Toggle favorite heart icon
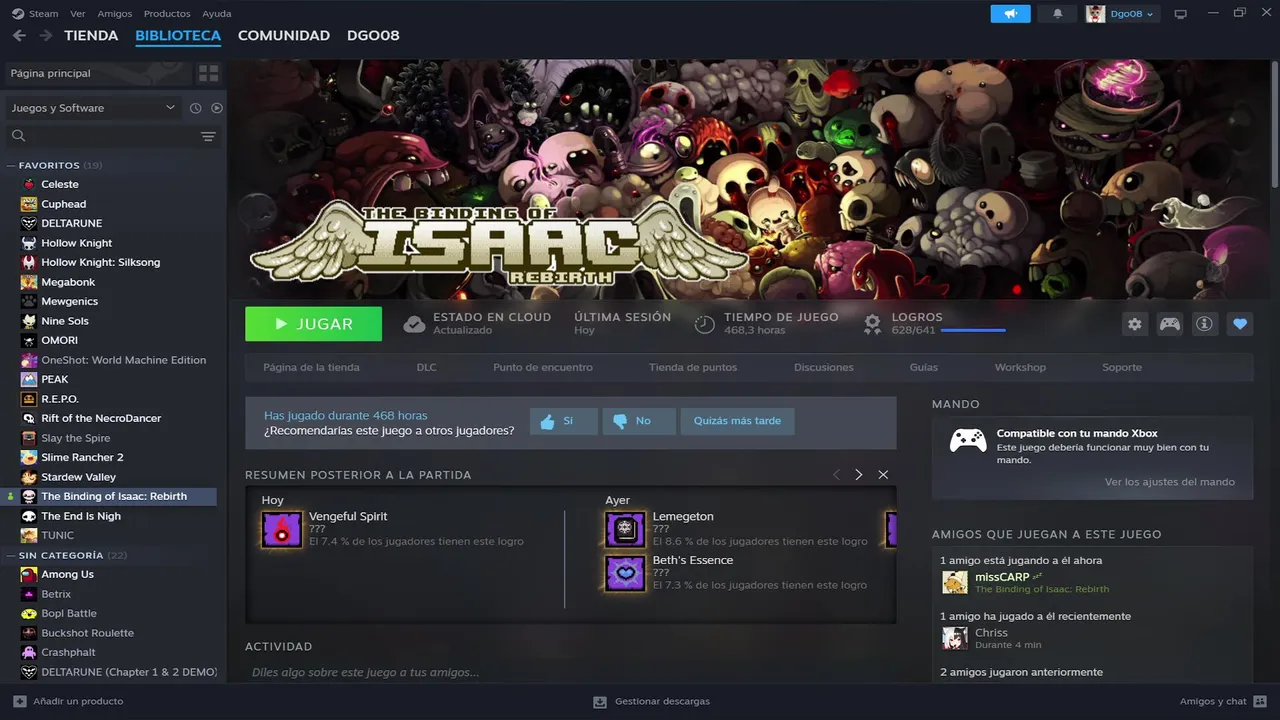The image size is (1280, 720). tap(1240, 324)
